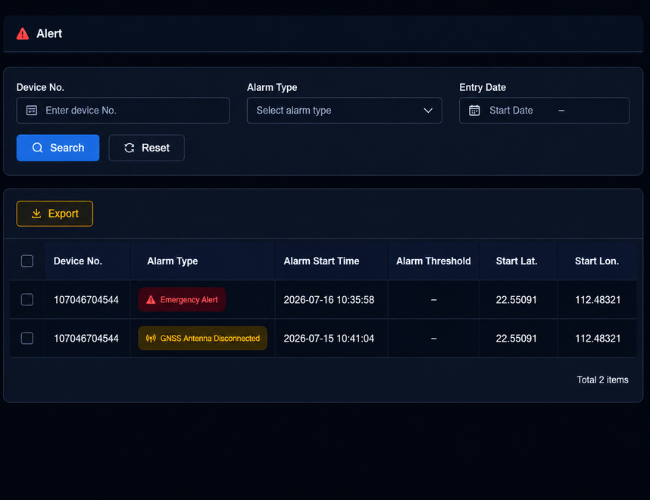
Task: Click the Alarm Threshold column header
Action: pos(433,261)
